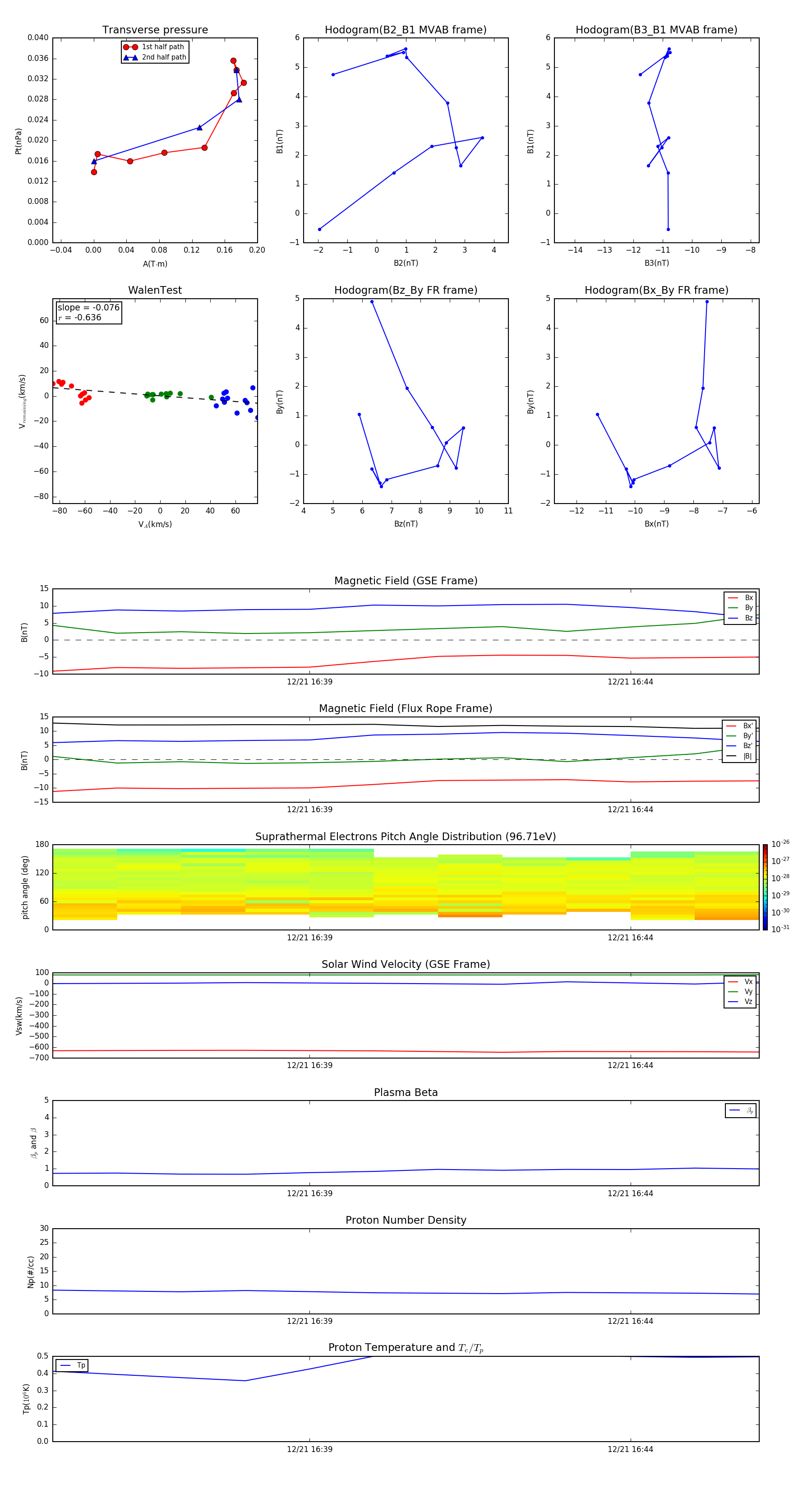812x1489 pixels.
Task: Click the '-700' tick on solar wind axis
Action: (x=40, y=1058)
